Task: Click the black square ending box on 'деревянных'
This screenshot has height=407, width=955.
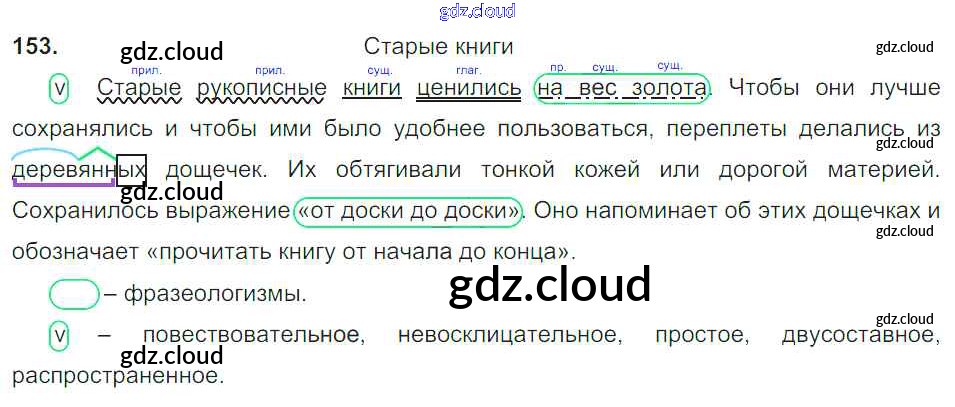Action: tap(132, 170)
